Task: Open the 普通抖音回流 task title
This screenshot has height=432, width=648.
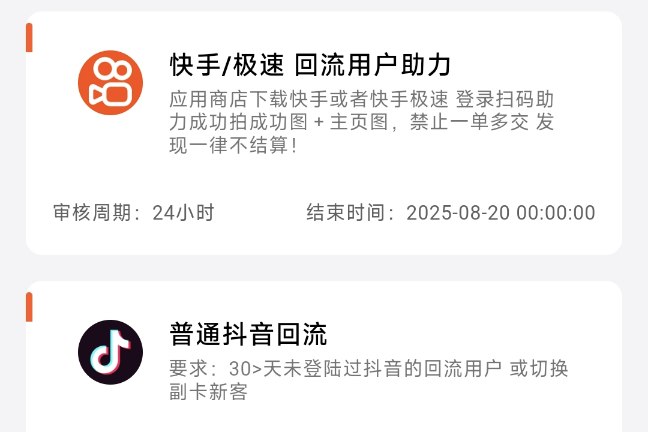Action: 248,334
